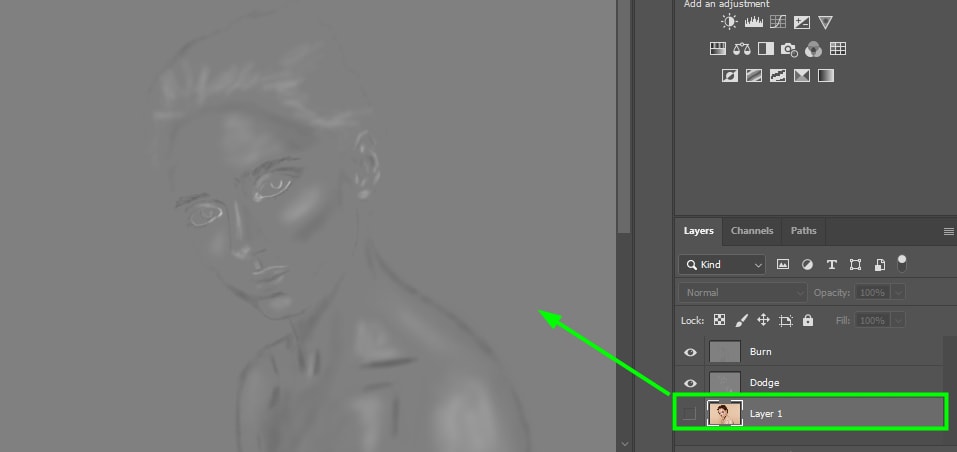
Task: Filter layers by adjustment layers
Action: click(x=807, y=264)
